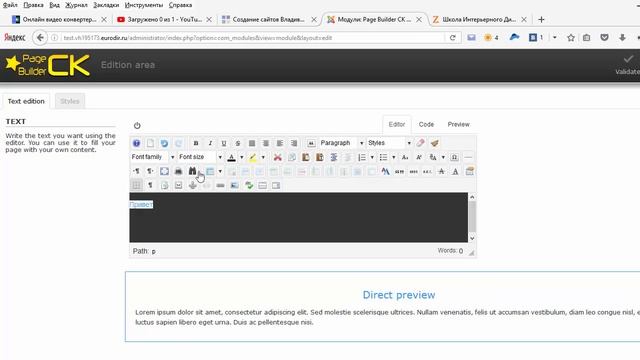Toggle bold formatting
640x360 pixels.
pyautogui.click(x=196, y=143)
